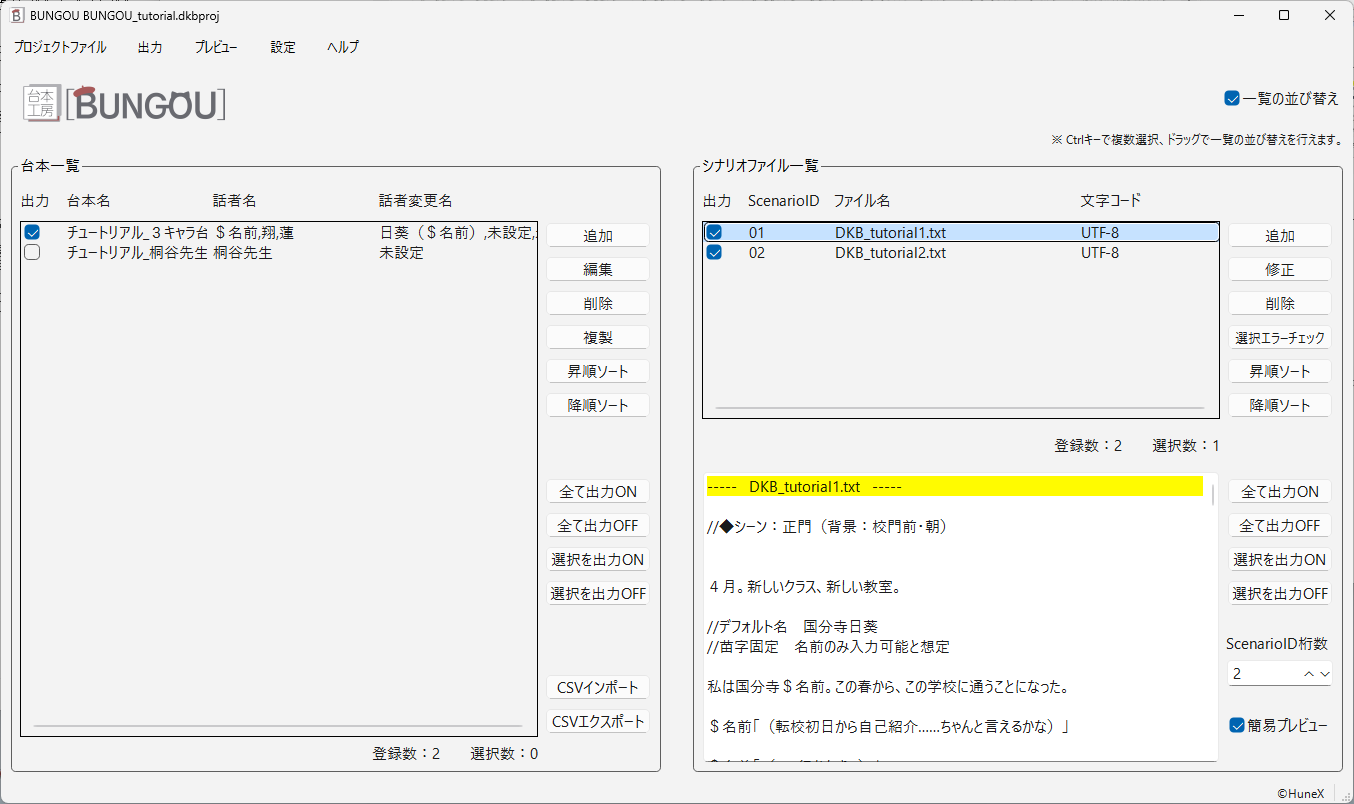Screen dimensions: 1354x804
Task: Click the app icon in title bar
Action: click(x=17, y=15)
